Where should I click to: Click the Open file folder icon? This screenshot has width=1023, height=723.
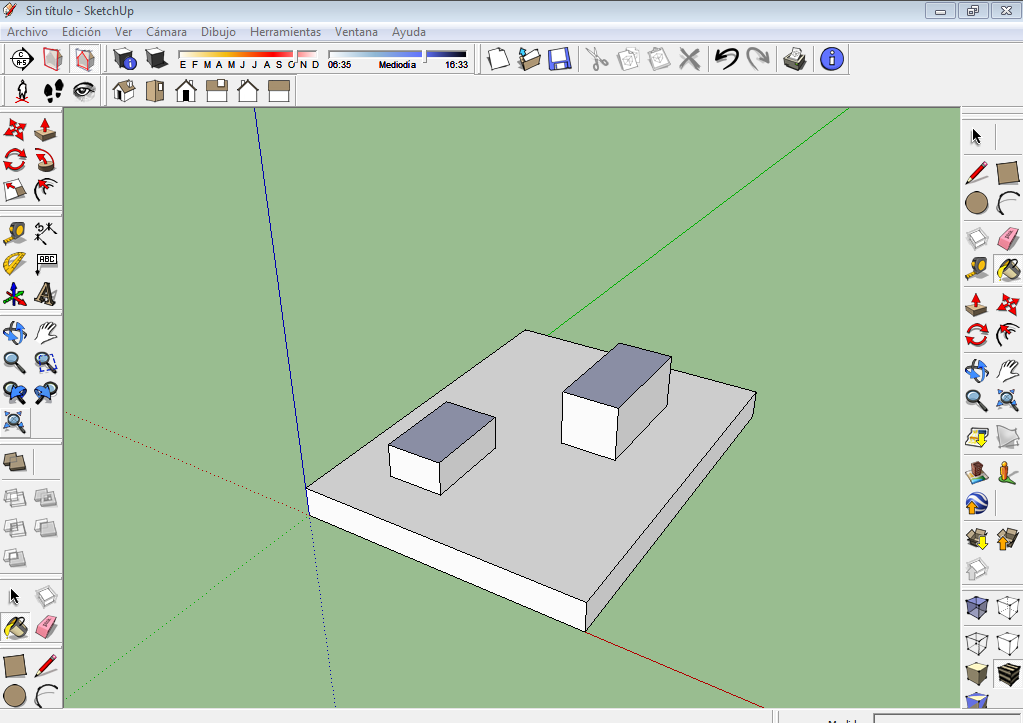pyautogui.click(x=529, y=59)
